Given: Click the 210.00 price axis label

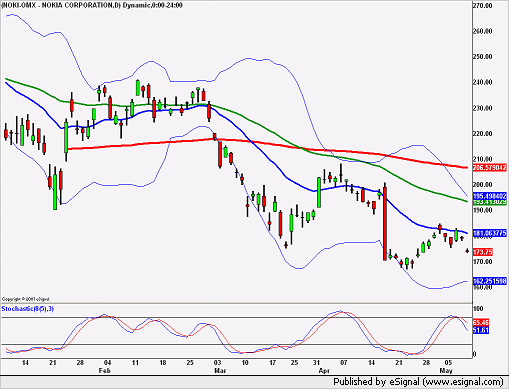Looking at the screenshot, I should (482, 159).
